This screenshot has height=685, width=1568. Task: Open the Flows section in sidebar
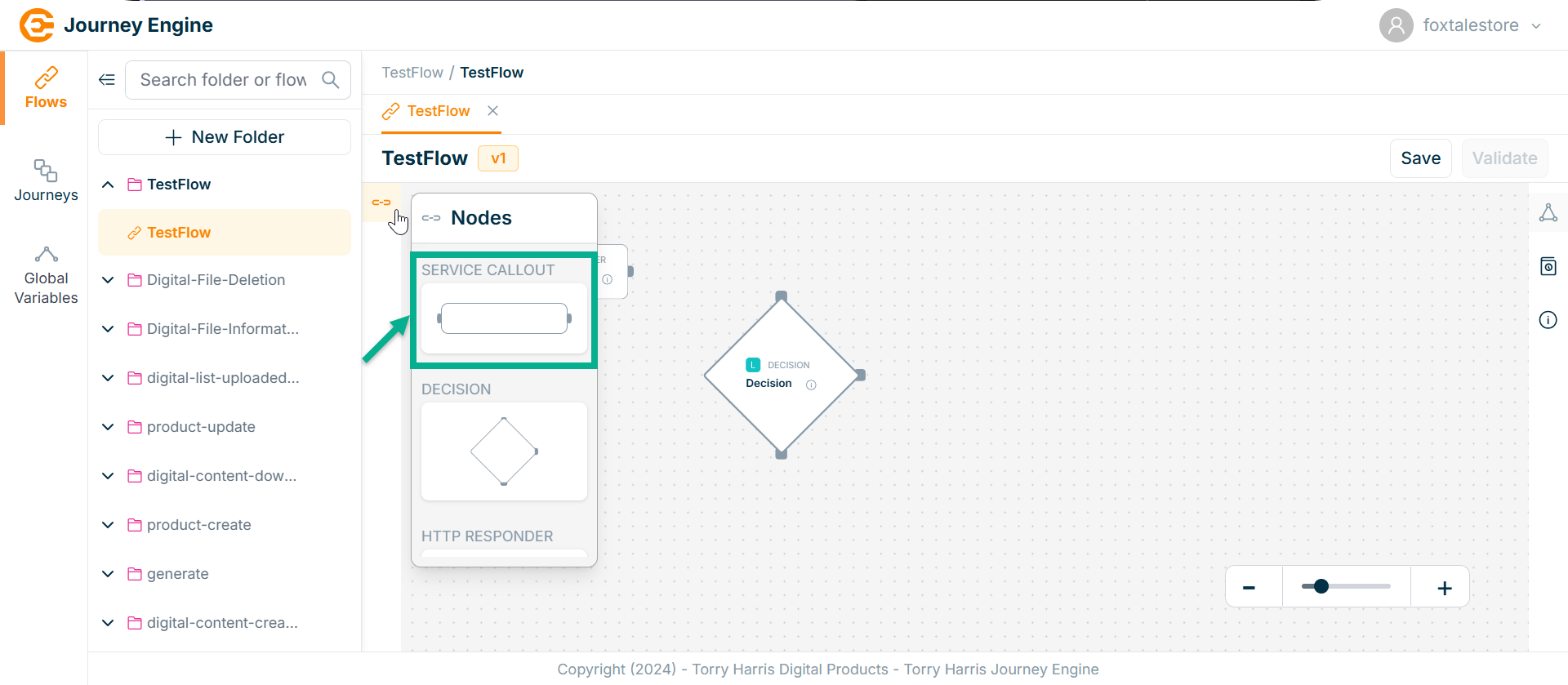coord(46,88)
